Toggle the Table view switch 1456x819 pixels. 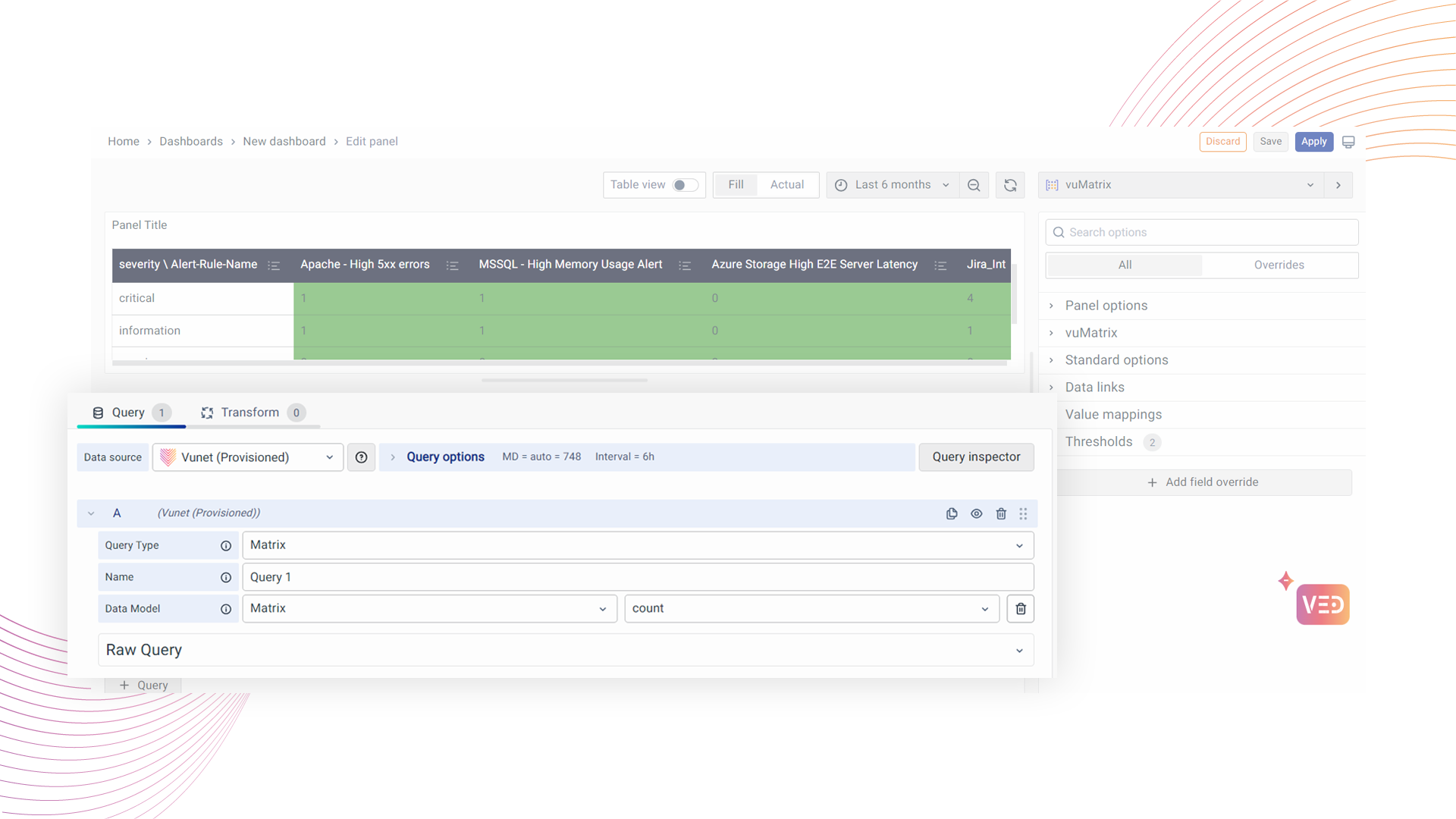pyautogui.click(x=685, y=185)
